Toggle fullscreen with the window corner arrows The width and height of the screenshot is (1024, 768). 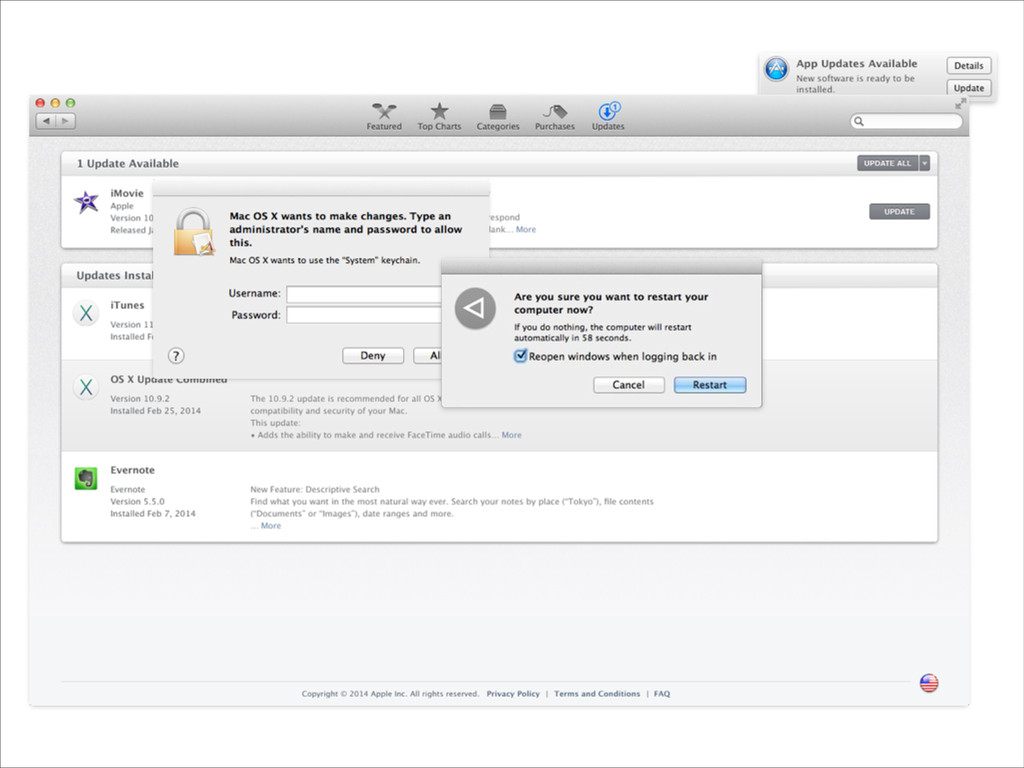point(960,104)
